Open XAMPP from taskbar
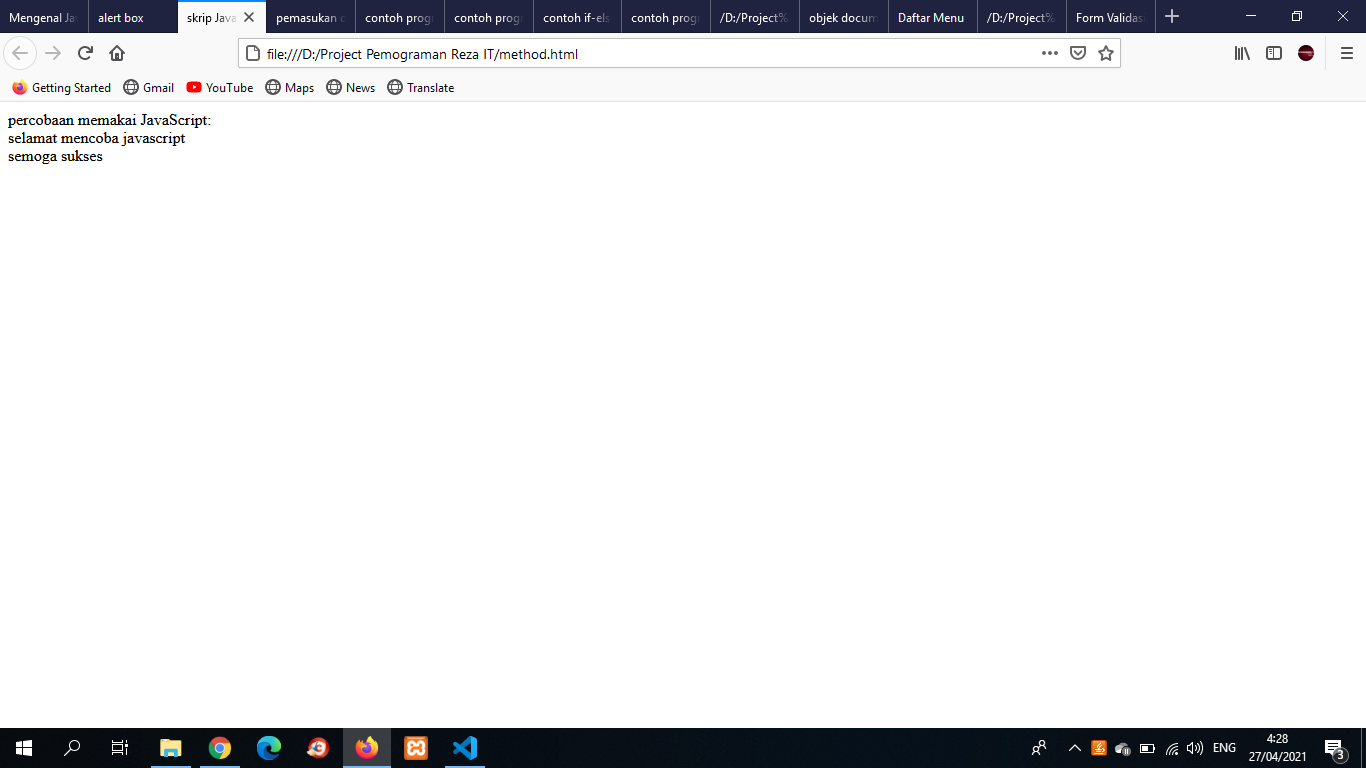 (416, 748)
